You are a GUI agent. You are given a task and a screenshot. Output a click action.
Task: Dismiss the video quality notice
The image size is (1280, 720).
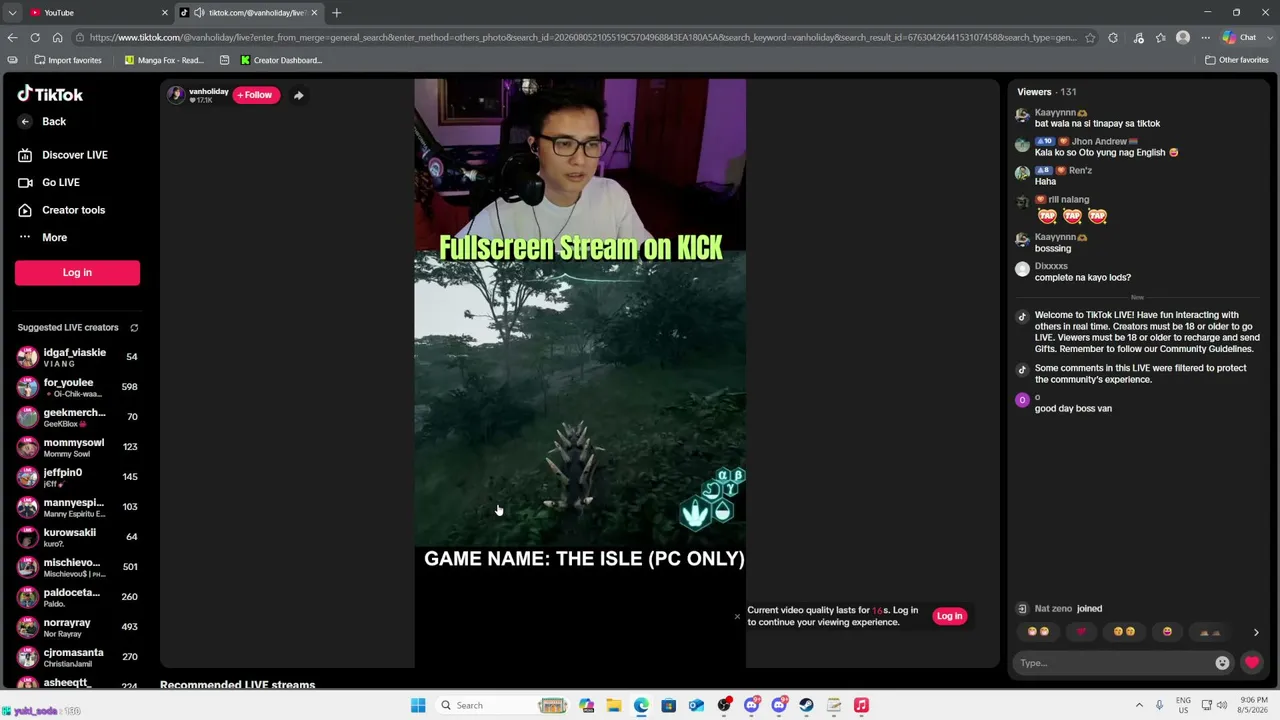pyautogui.click(x=737, y=616)
